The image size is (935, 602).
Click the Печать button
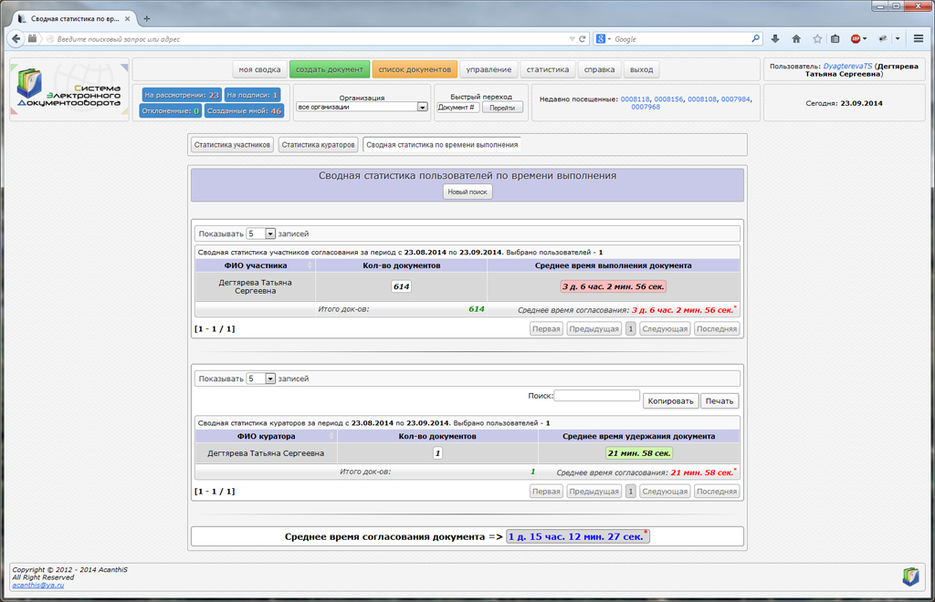pyautogui.click(x=719, y=401)
